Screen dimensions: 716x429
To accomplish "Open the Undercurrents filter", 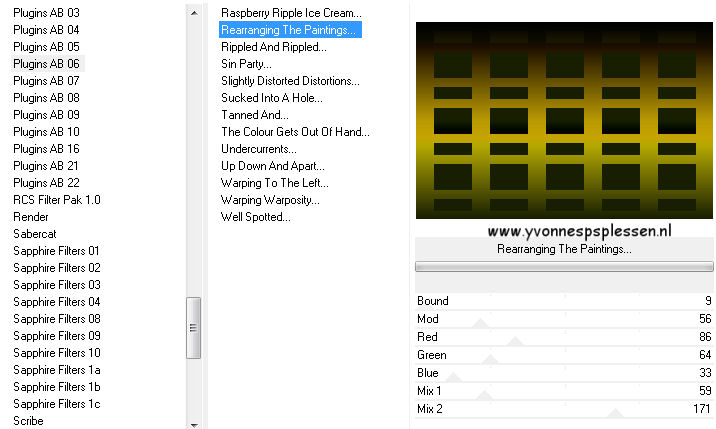I will click(x=258, y=148).
